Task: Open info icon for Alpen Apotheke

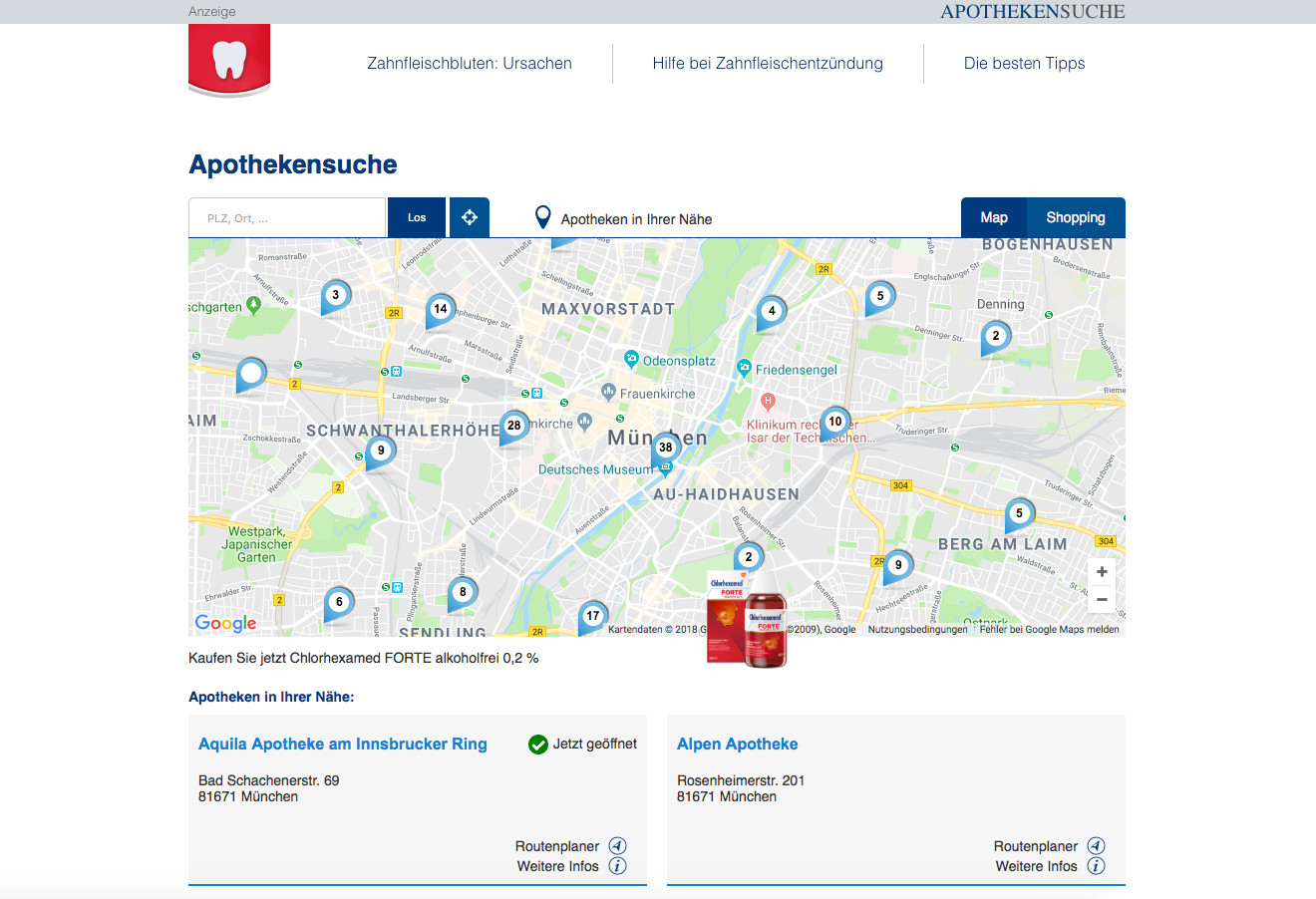Action: click(1096, 866)
